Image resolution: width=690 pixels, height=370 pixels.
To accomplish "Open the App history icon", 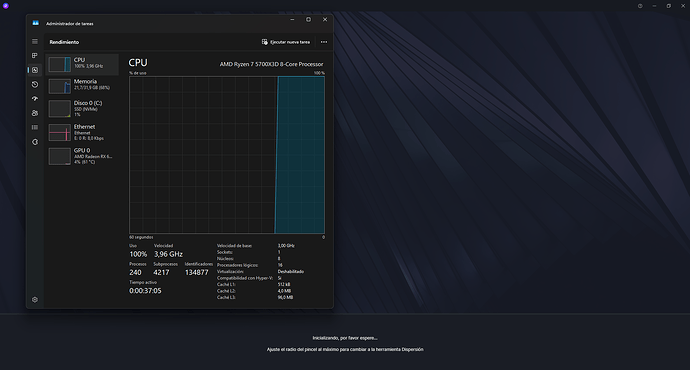I will 35,84.
